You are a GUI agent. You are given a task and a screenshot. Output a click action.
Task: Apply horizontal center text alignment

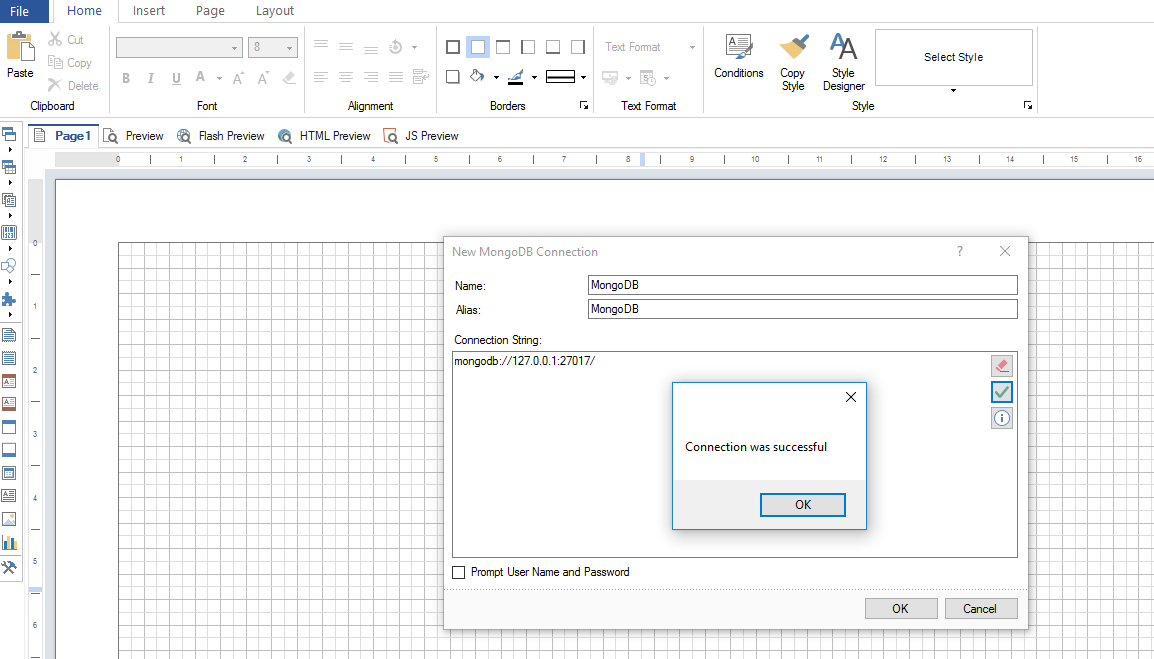point(346,77)
